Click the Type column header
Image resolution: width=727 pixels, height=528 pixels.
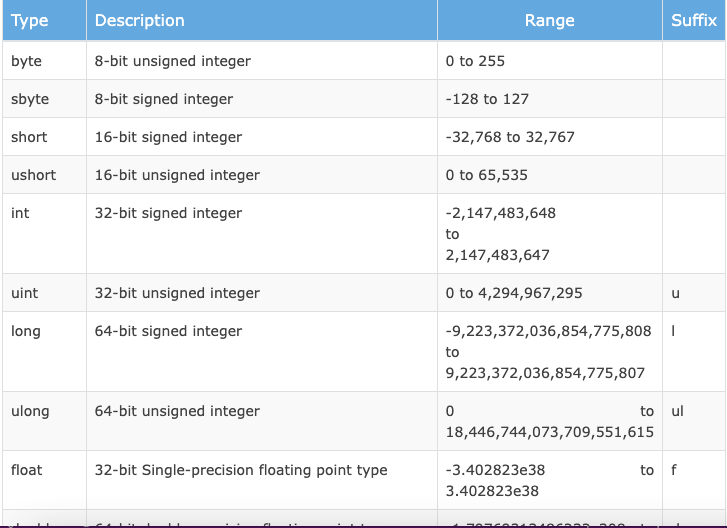pos(29,21)
